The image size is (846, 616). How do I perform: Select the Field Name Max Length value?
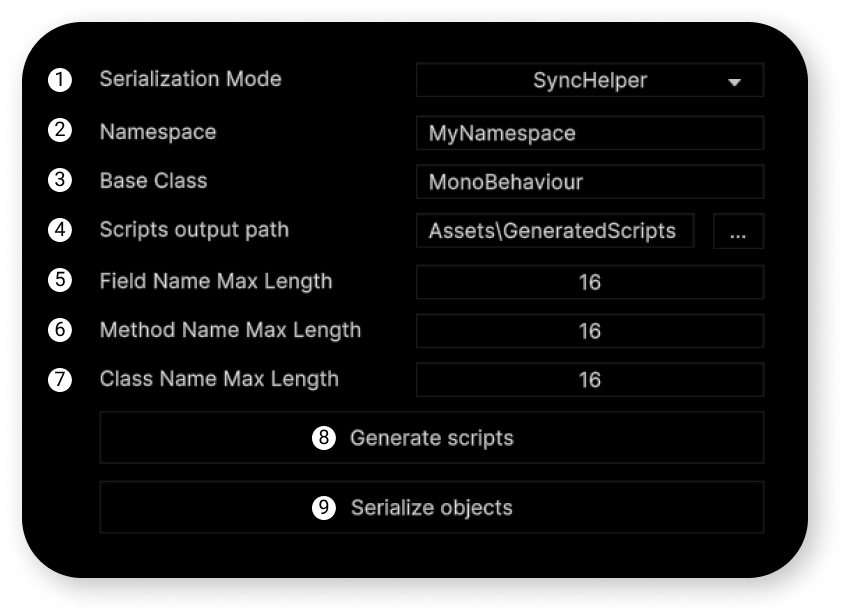pos(590,282)
